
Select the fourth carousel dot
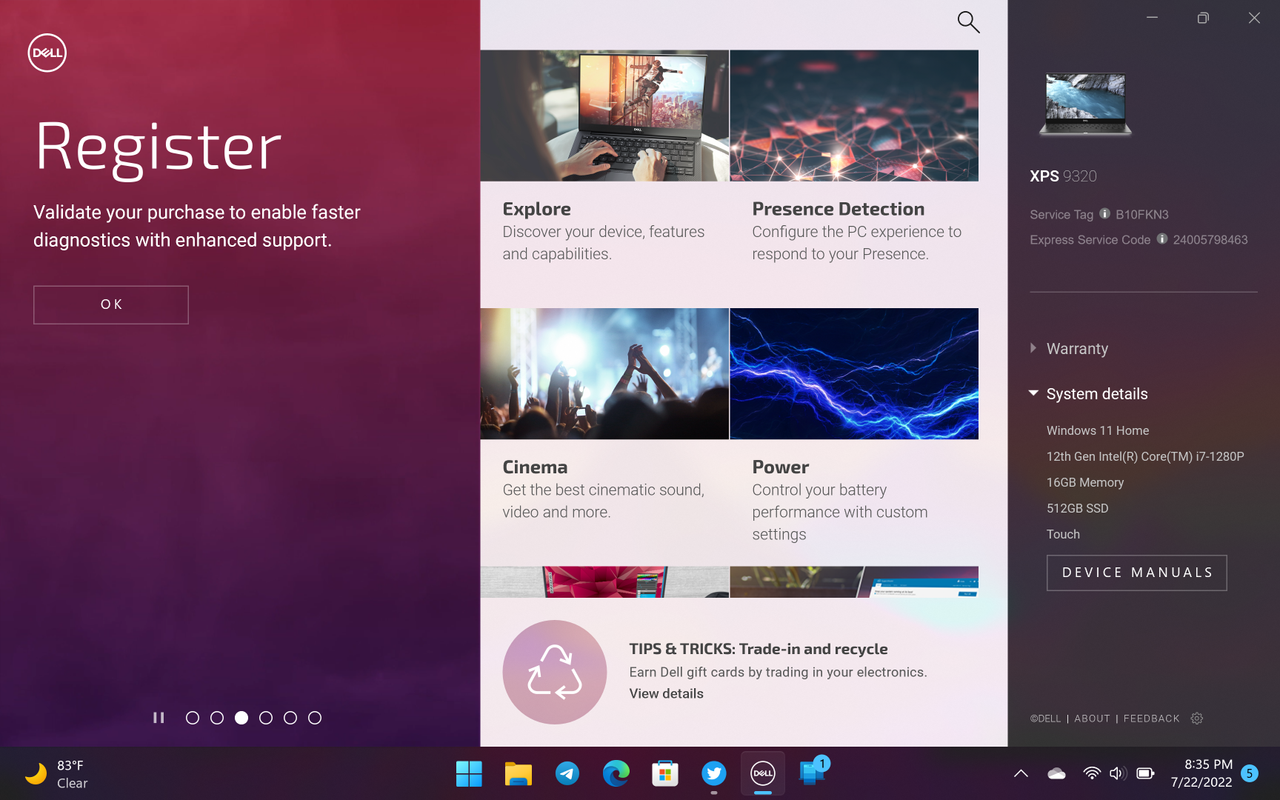tap(266, 718)
